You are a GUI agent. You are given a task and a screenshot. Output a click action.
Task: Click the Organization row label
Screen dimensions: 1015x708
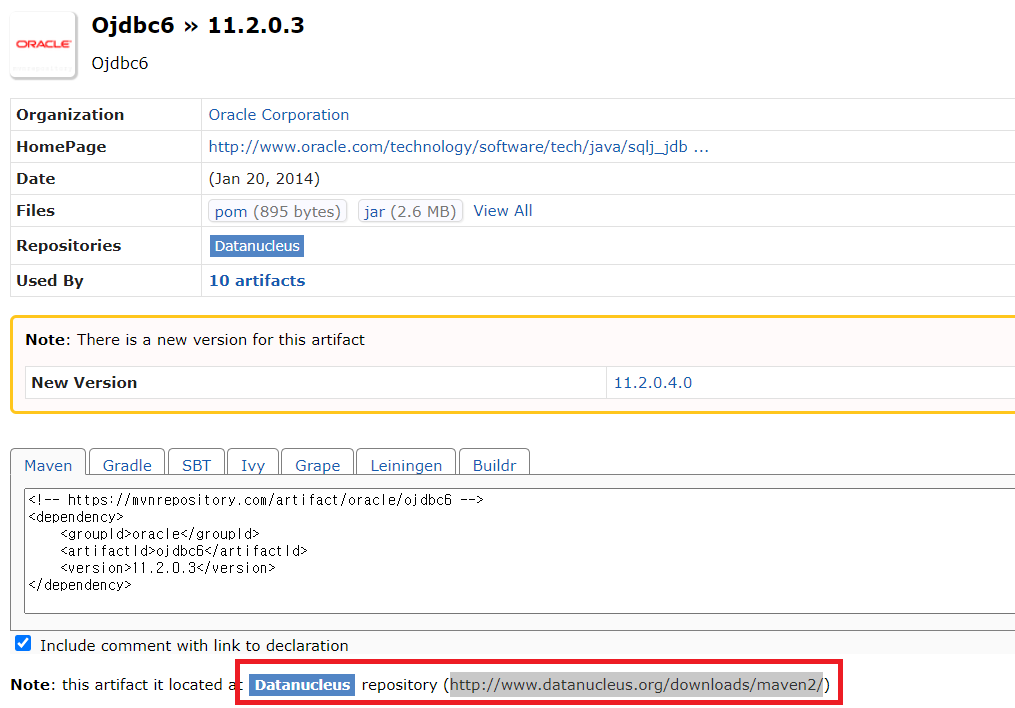click(70, 115)
